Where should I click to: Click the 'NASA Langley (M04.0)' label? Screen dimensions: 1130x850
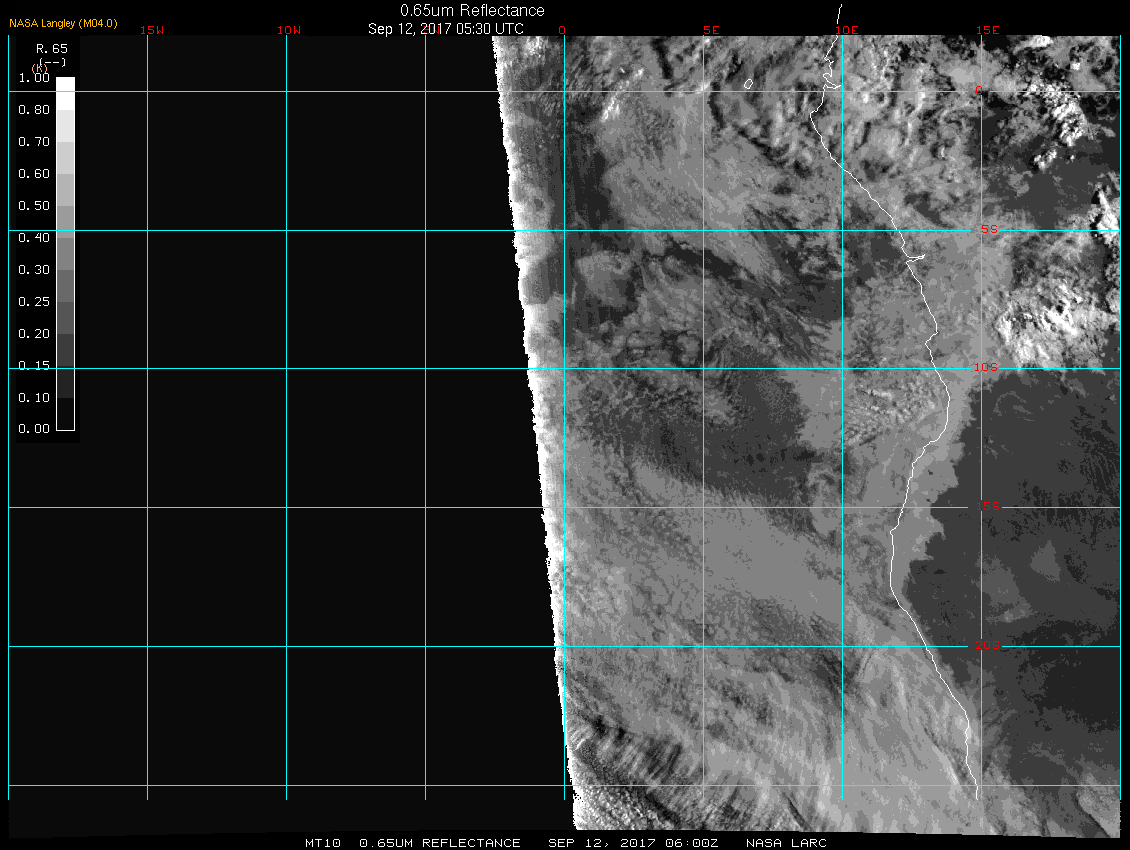click(x=63, y=24)
